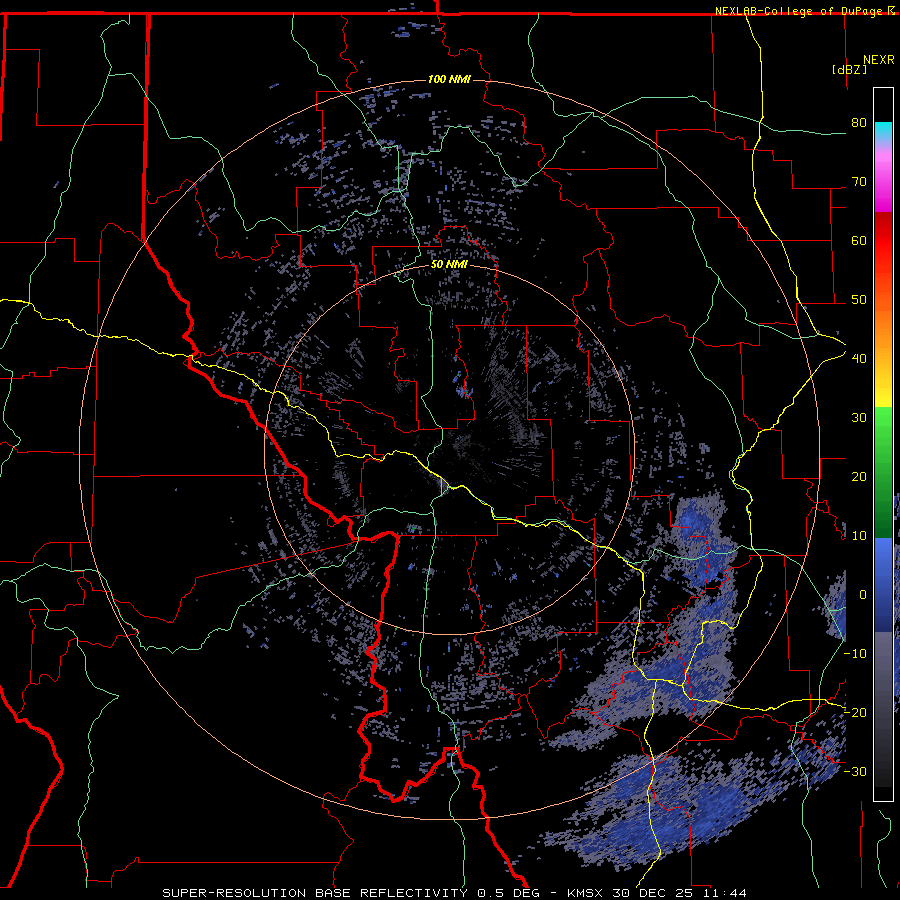900x900 pixels.
Task: Click the 80 value on the dBZ scale
Action: pos(859,123)
